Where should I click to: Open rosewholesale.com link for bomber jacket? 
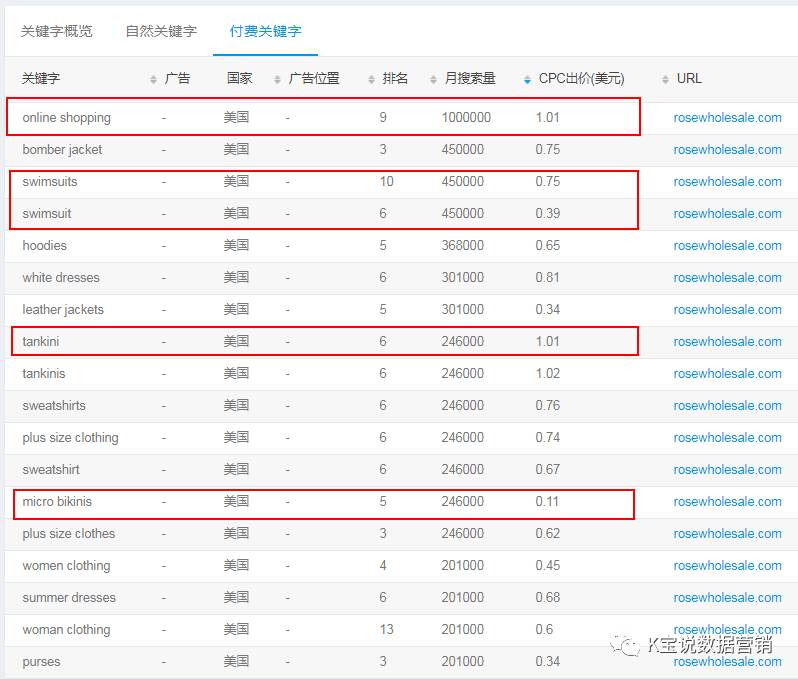727,150
